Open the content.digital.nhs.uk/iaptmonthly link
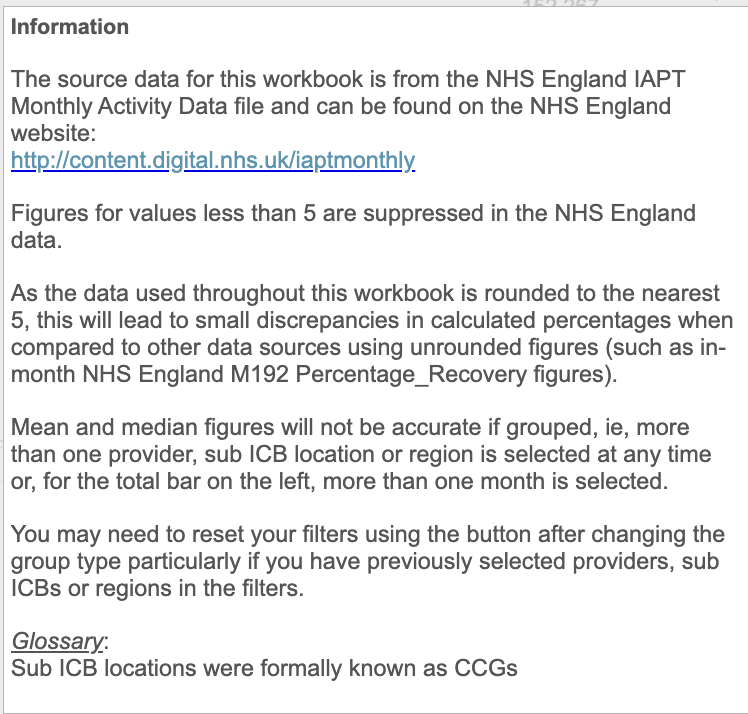Image resolution: width=748 pixels, height=714 pixels. click(212, 160)
